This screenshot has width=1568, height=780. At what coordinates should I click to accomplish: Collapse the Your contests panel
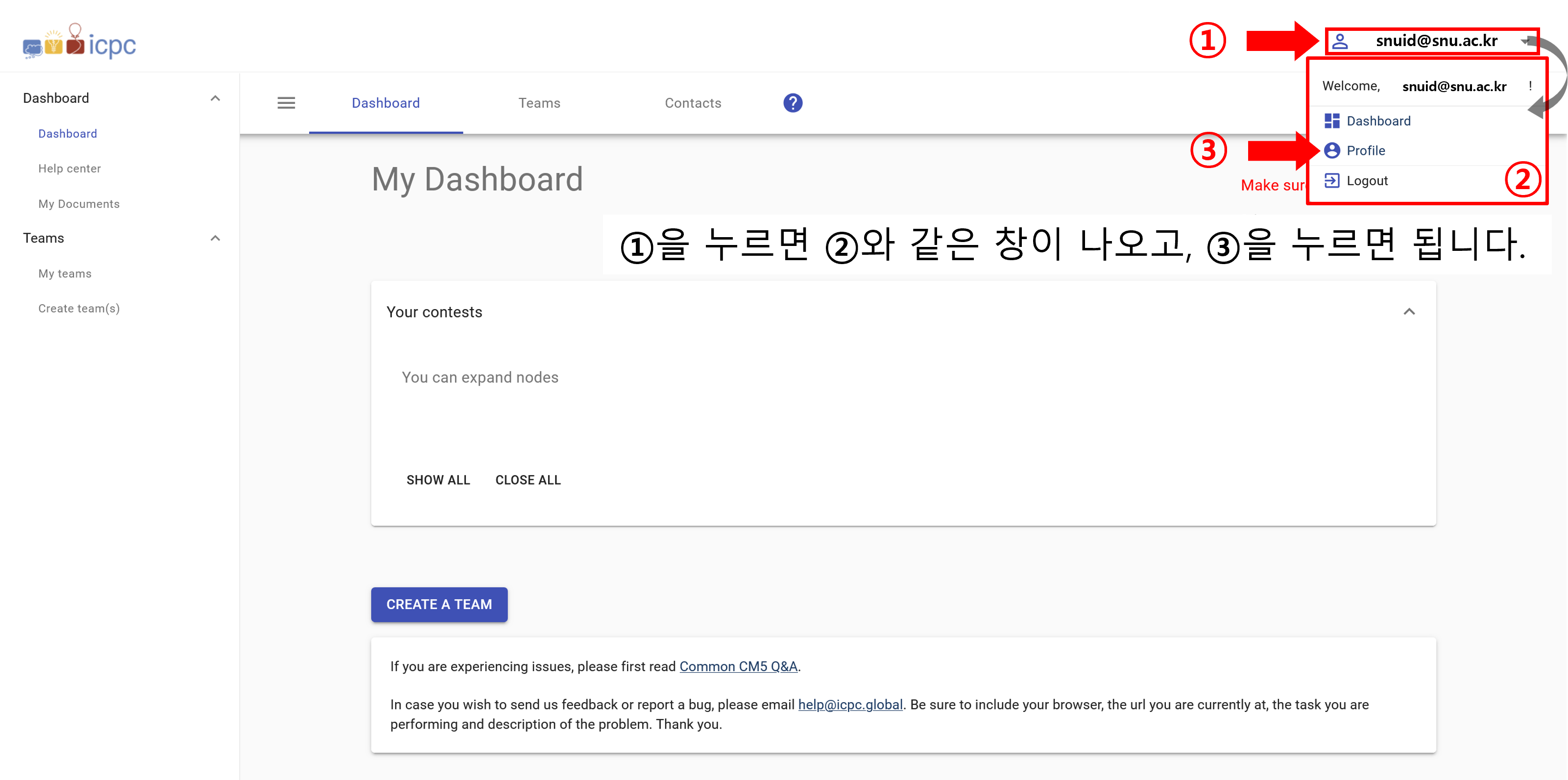pyautogui.click(x=1409, y=312)
